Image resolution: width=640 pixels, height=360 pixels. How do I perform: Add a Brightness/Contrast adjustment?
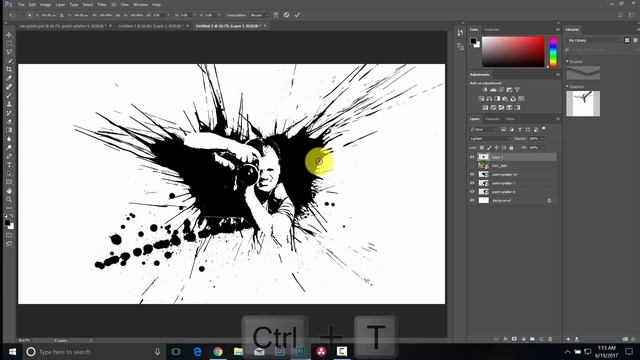485,90
